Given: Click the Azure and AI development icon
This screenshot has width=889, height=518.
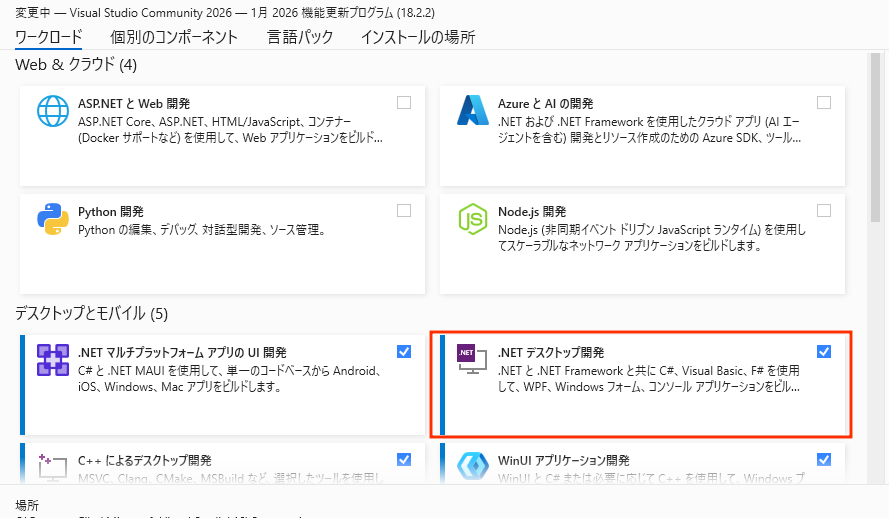Looking at the screenshot, I should click(472, 111).
